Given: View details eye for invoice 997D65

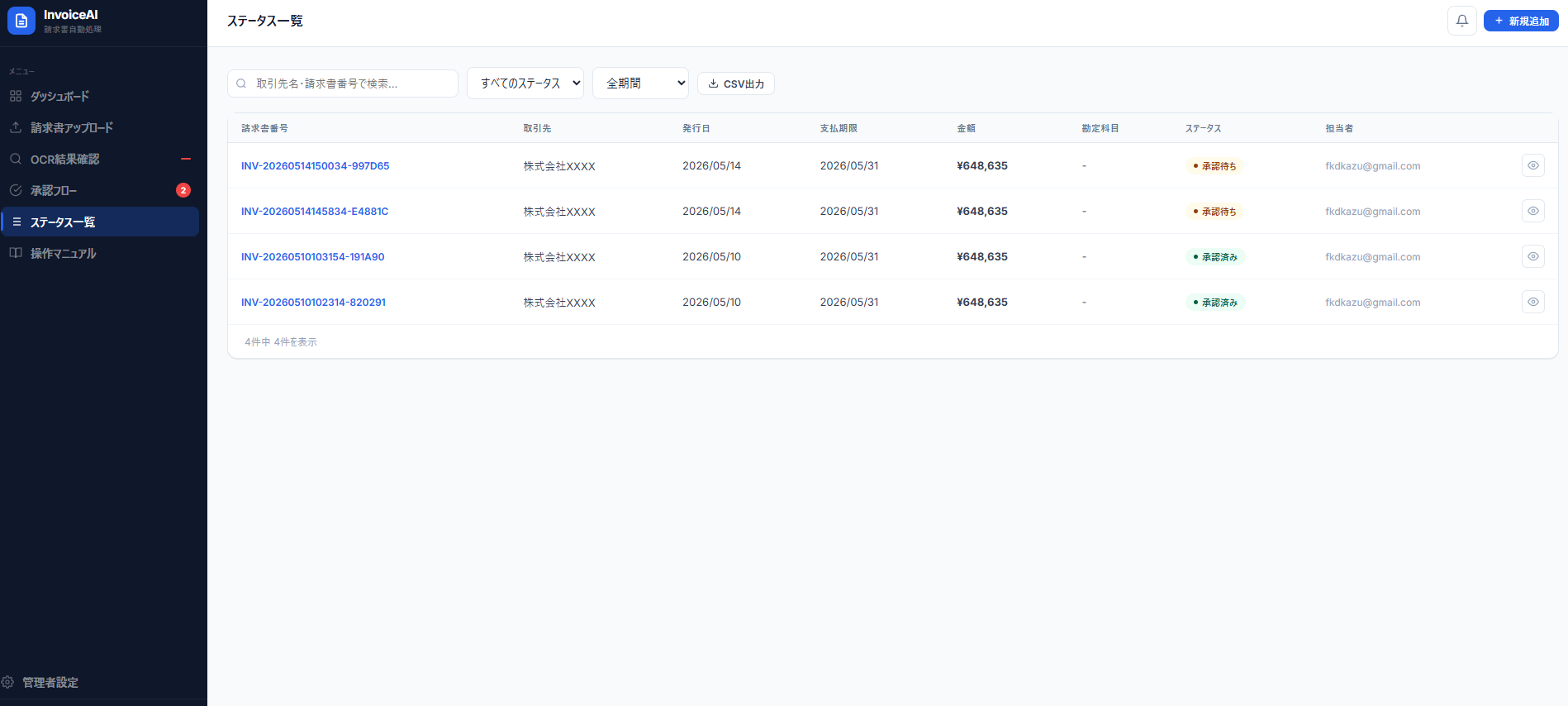Looking at the screenshot, I should point(1532,165).
